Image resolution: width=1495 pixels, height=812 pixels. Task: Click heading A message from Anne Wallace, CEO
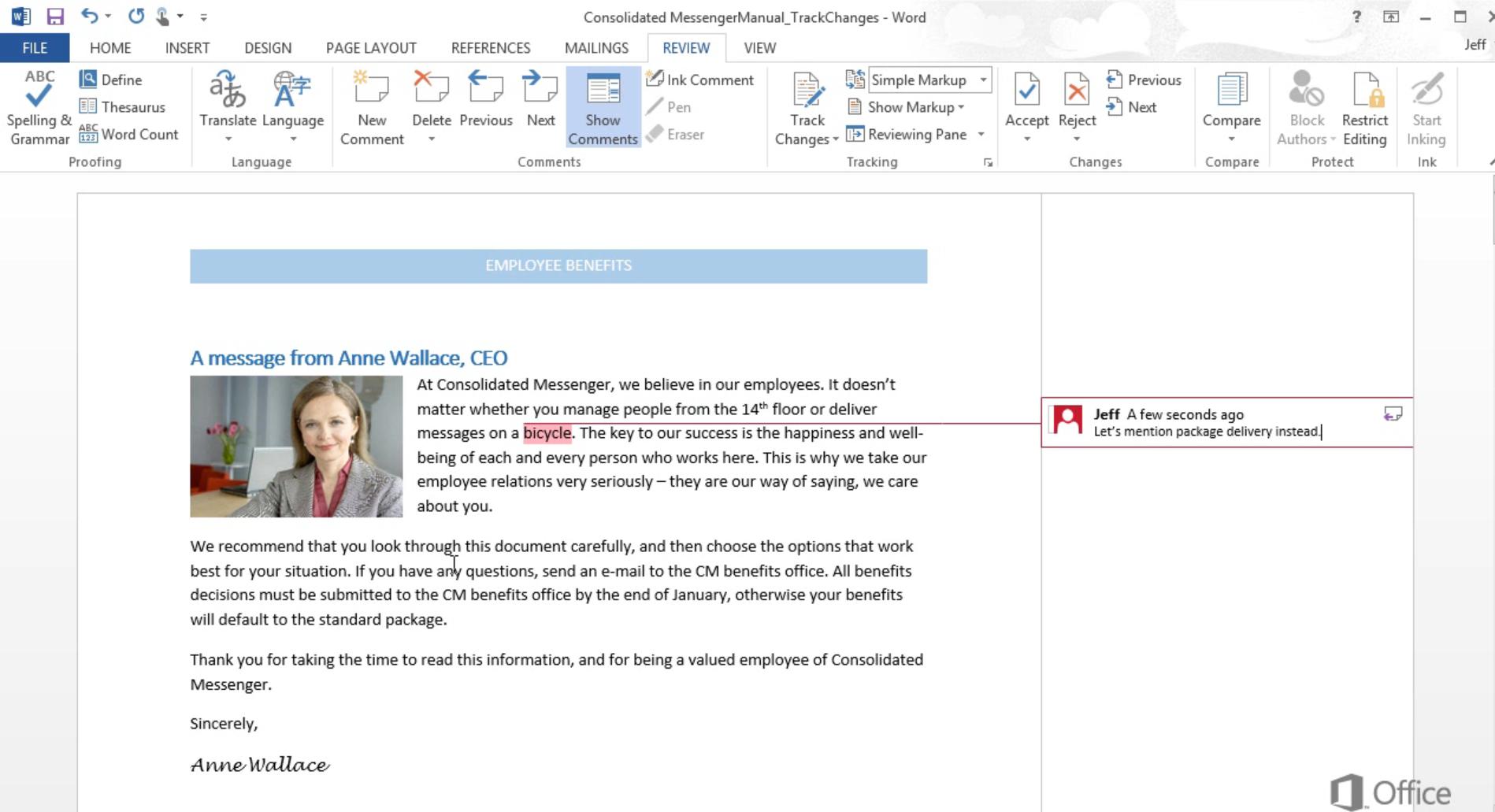(349, 358)
